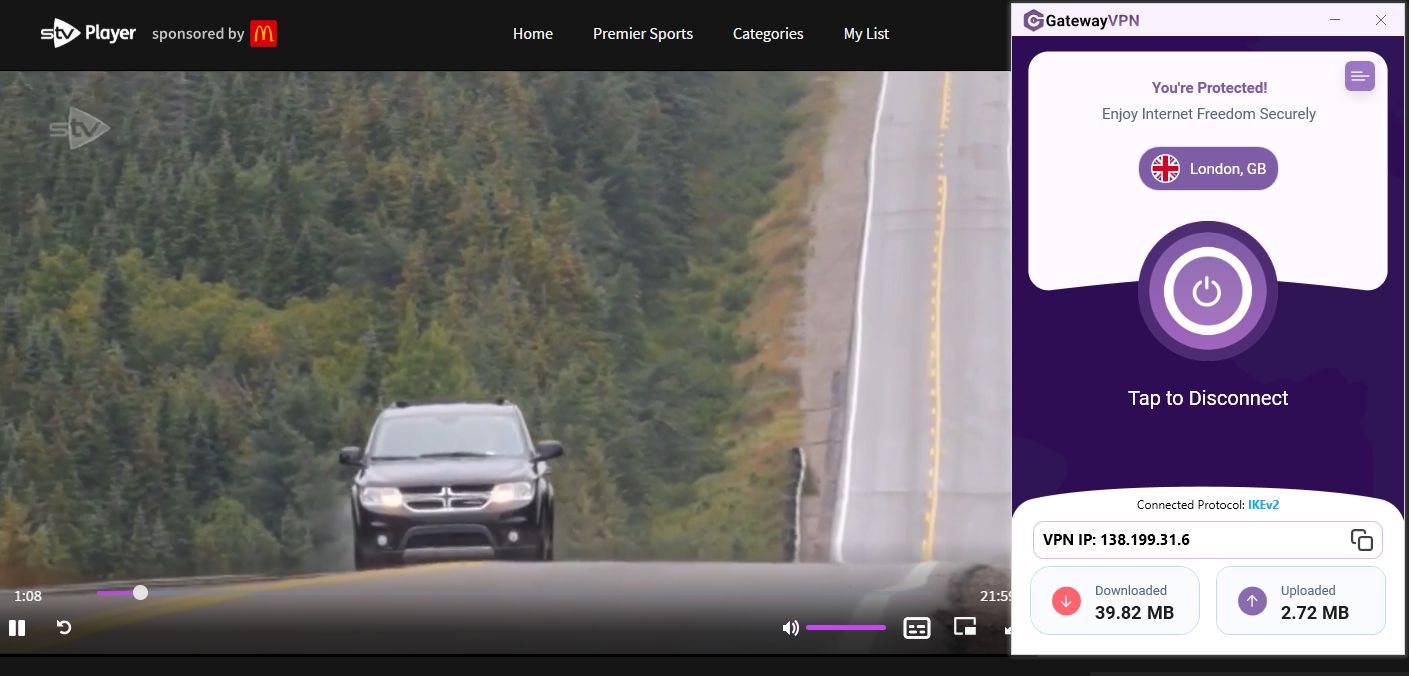Tap the power button to disconnect VPN
This screenshot has height=676, width=1411.
tap(1207, 291)
